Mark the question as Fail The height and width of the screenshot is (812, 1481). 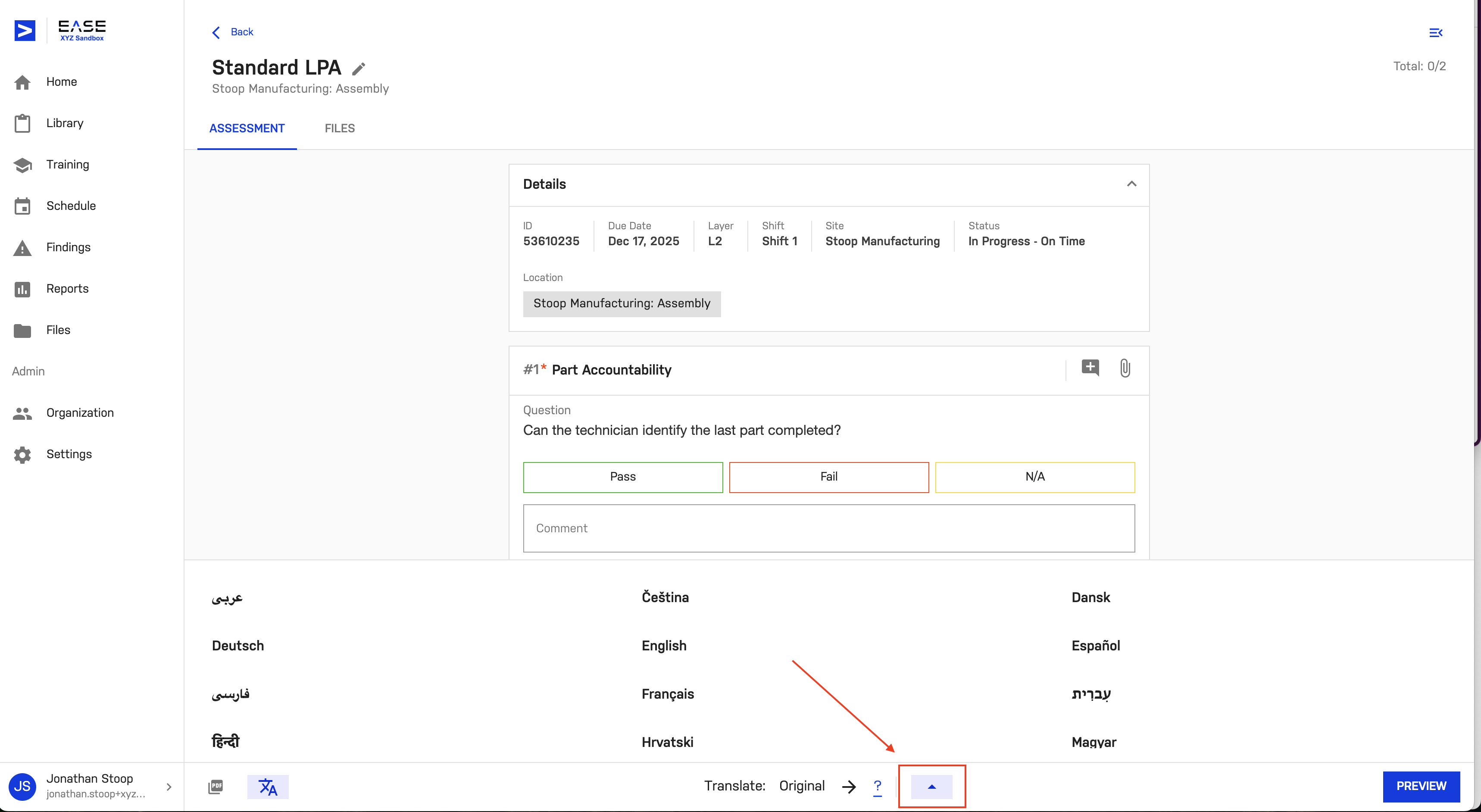[x=828, y=477]
